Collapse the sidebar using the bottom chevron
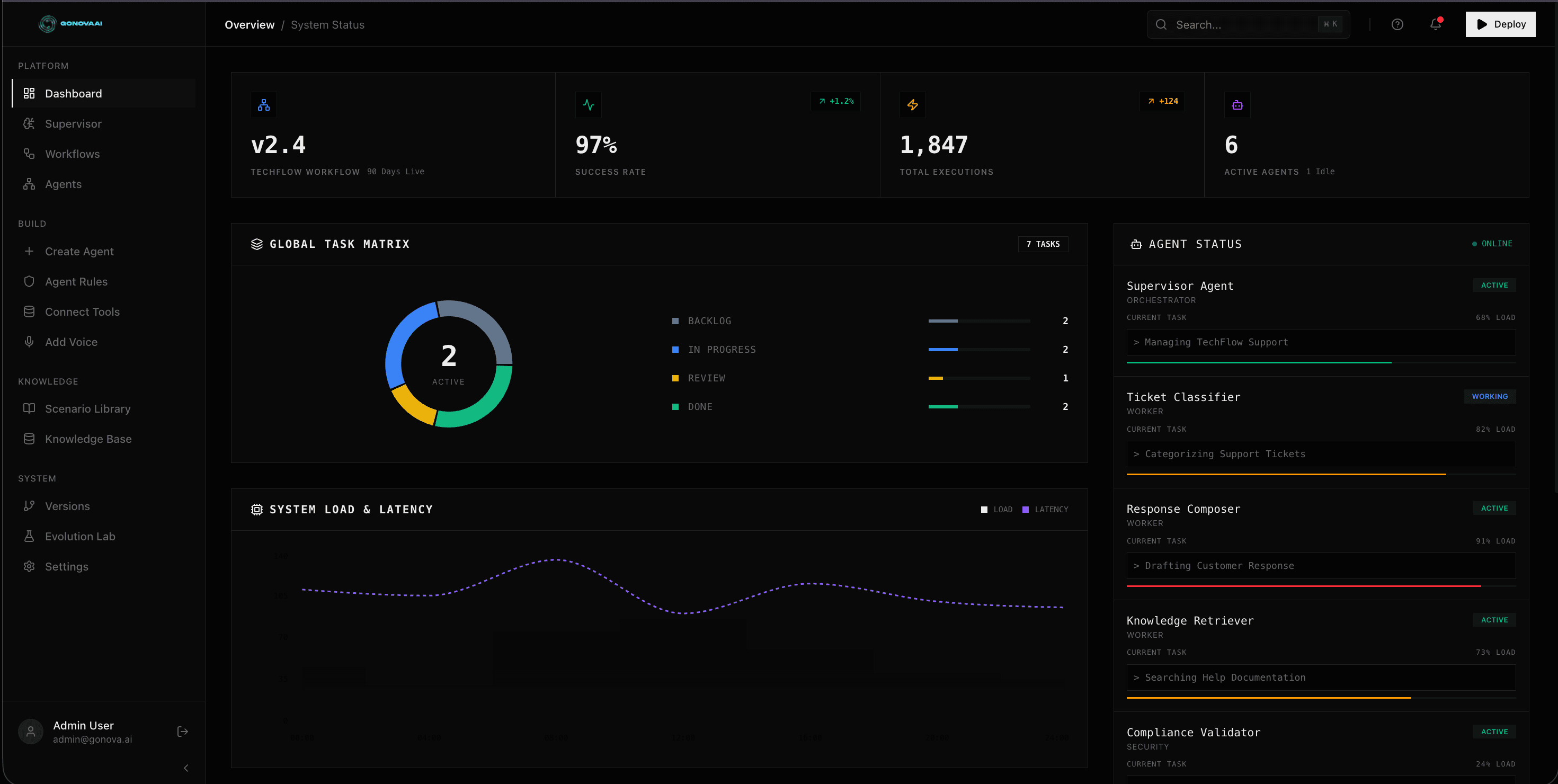 point(185,768)
